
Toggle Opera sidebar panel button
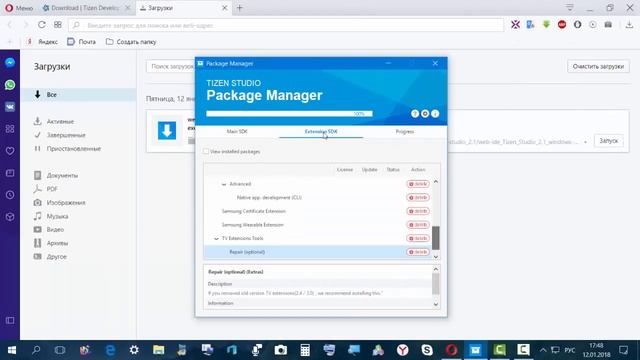[x=10, y=321]
